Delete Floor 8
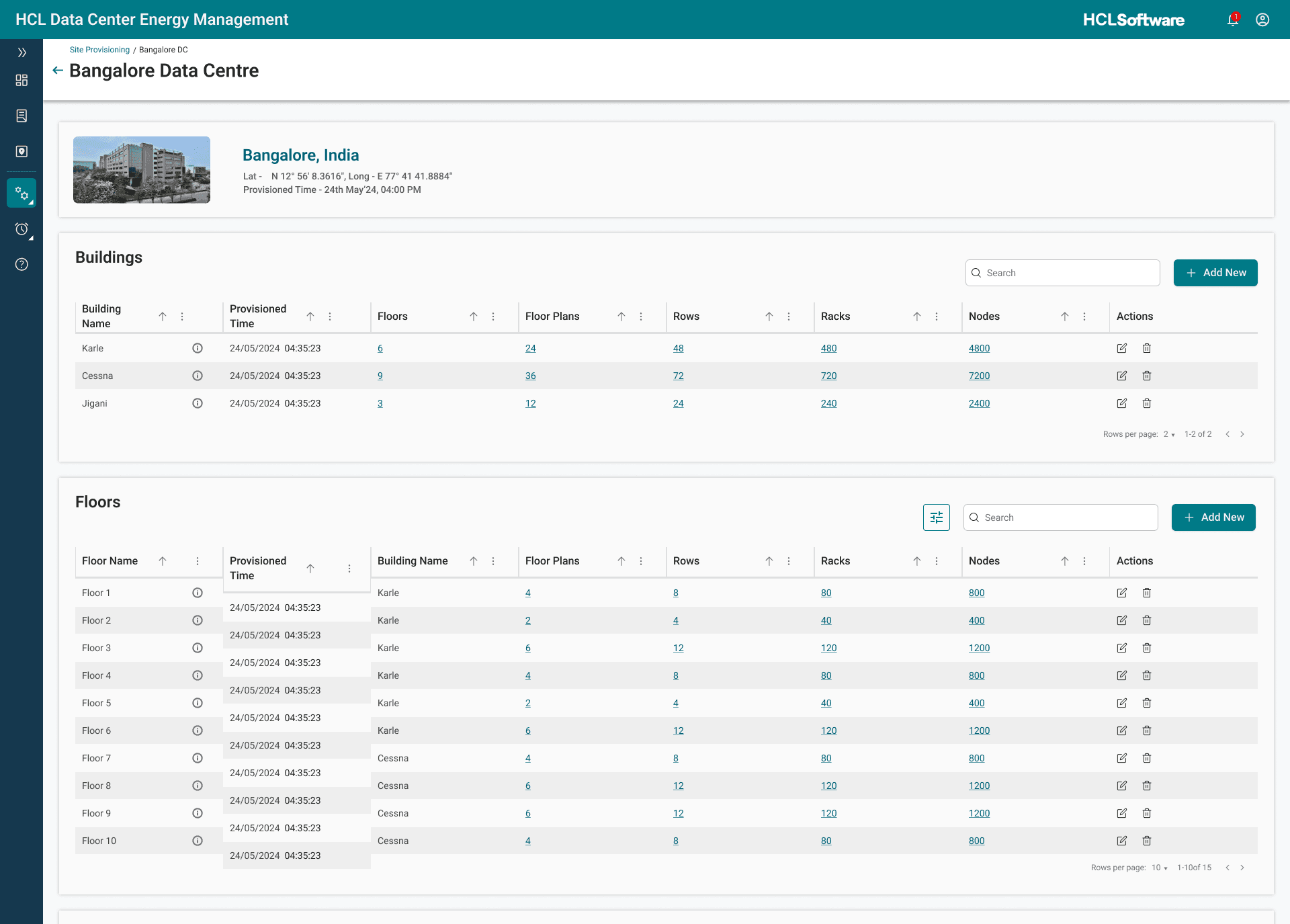The image size is (1290, 924). [x=1147, y=786]
